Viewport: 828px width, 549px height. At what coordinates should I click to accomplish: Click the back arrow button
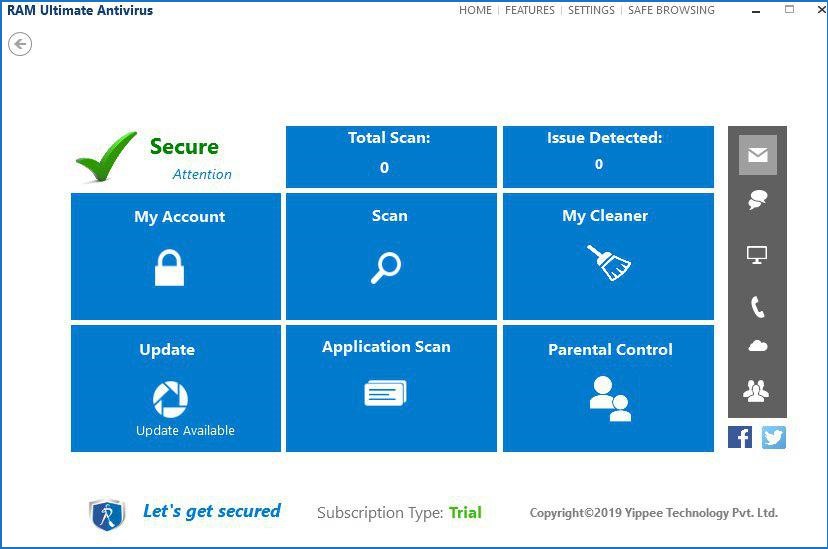[x=20, y=44]
